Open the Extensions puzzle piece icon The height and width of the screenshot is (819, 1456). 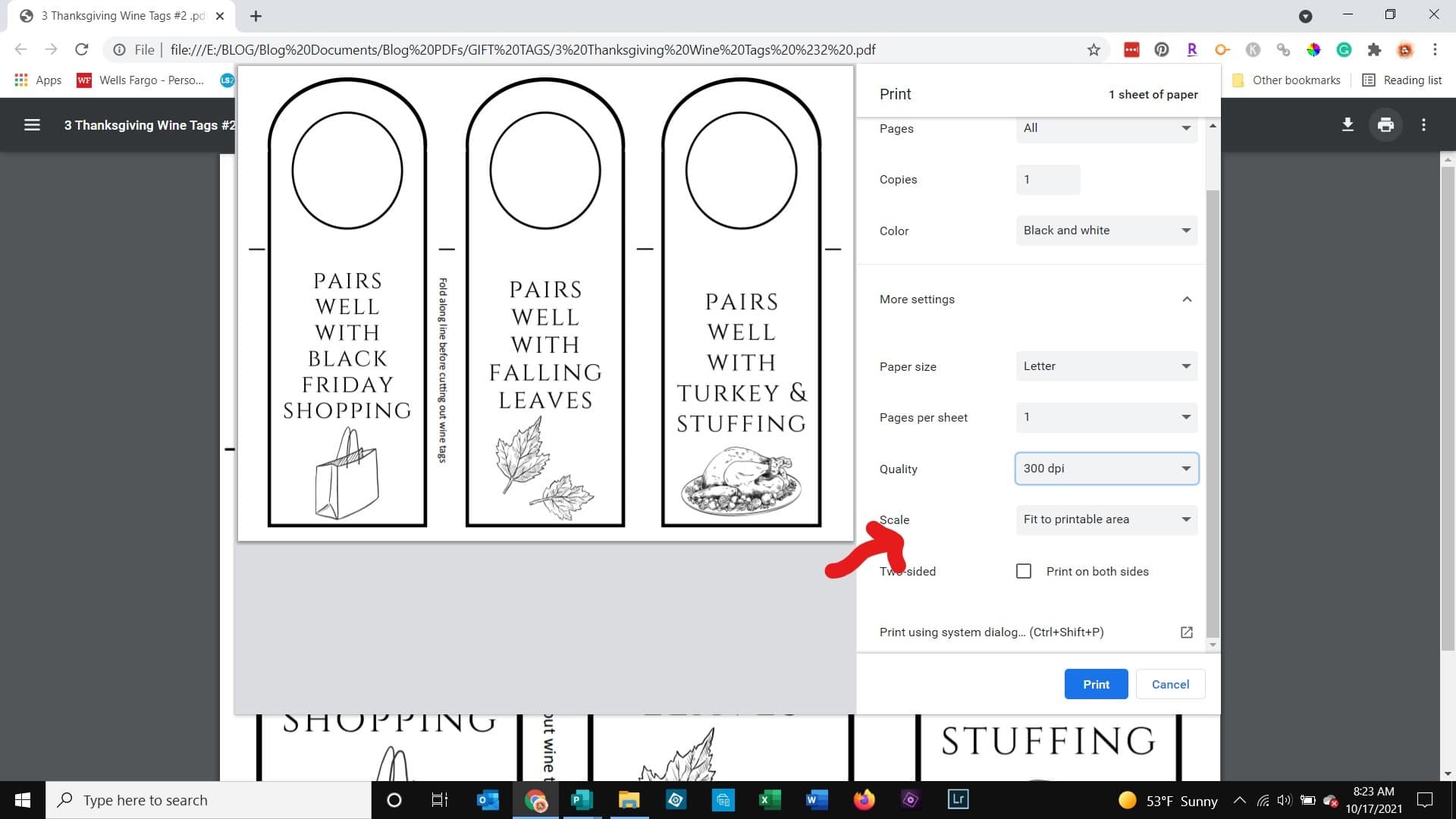point(1374,50)
